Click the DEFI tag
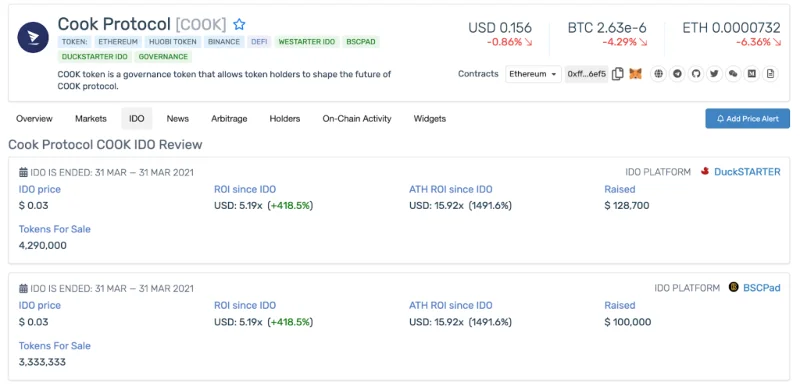The width and height of the screenshot is (800, 386). (x=259, y=42)
